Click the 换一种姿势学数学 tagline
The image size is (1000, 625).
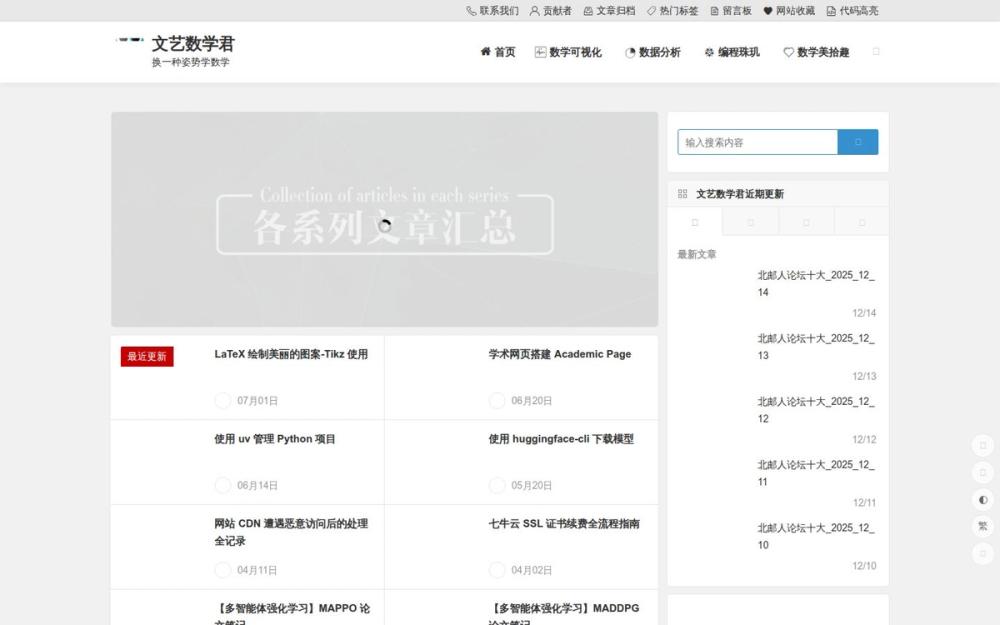pyautogui.click(x=191, y=62)
